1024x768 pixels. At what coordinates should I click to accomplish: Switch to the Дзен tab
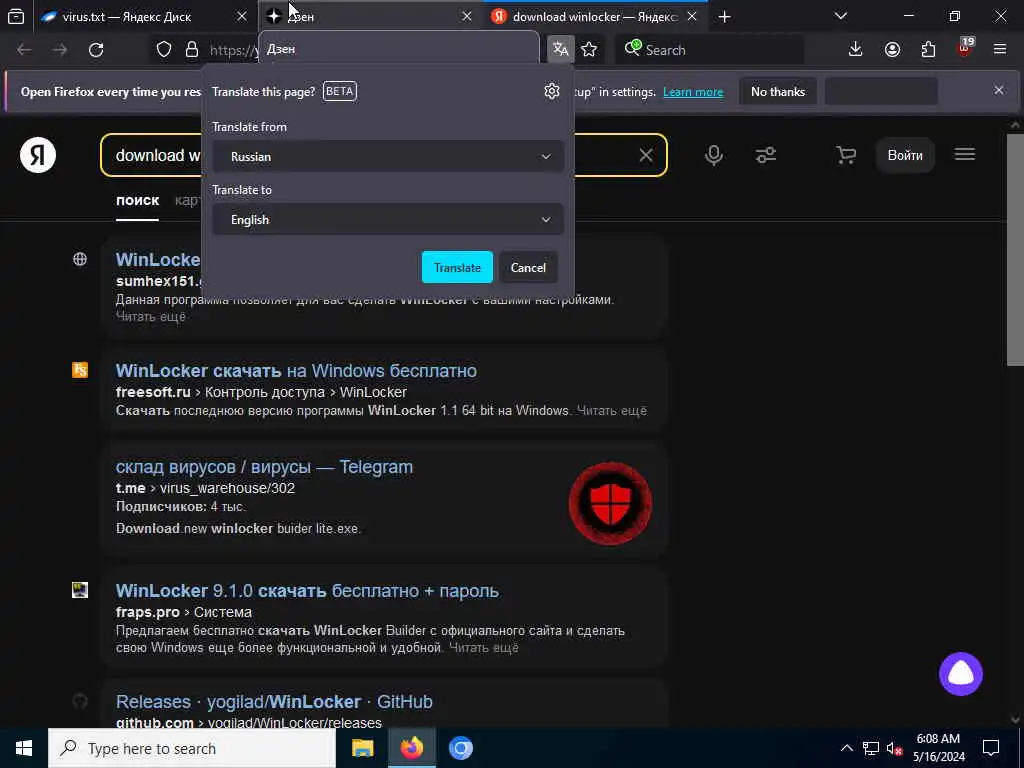[371, 17]
